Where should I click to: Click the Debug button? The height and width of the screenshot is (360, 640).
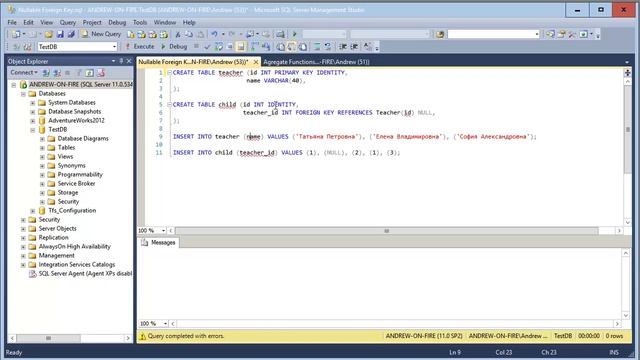(174, 47)
